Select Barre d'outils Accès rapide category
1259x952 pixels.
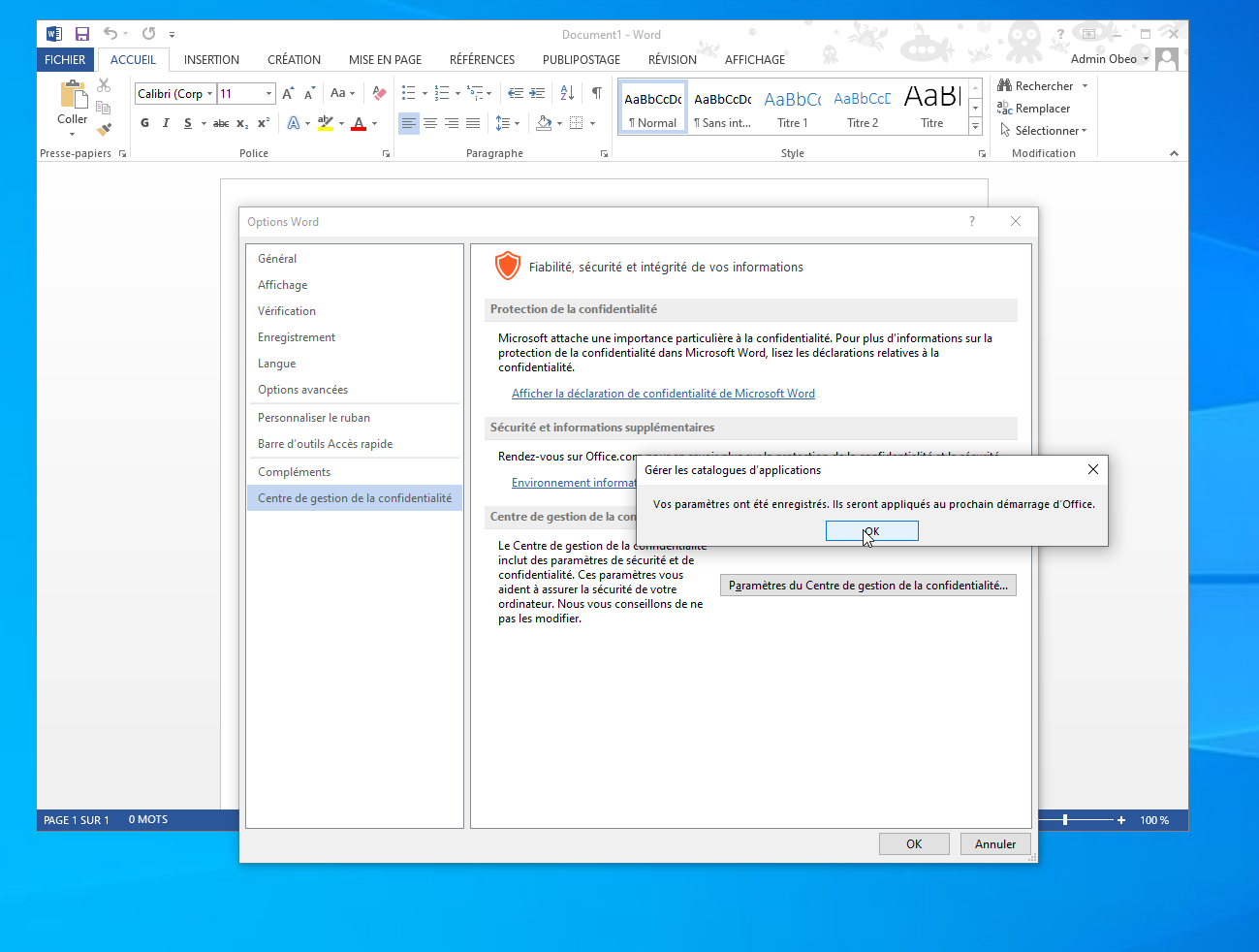click(355, 444)
